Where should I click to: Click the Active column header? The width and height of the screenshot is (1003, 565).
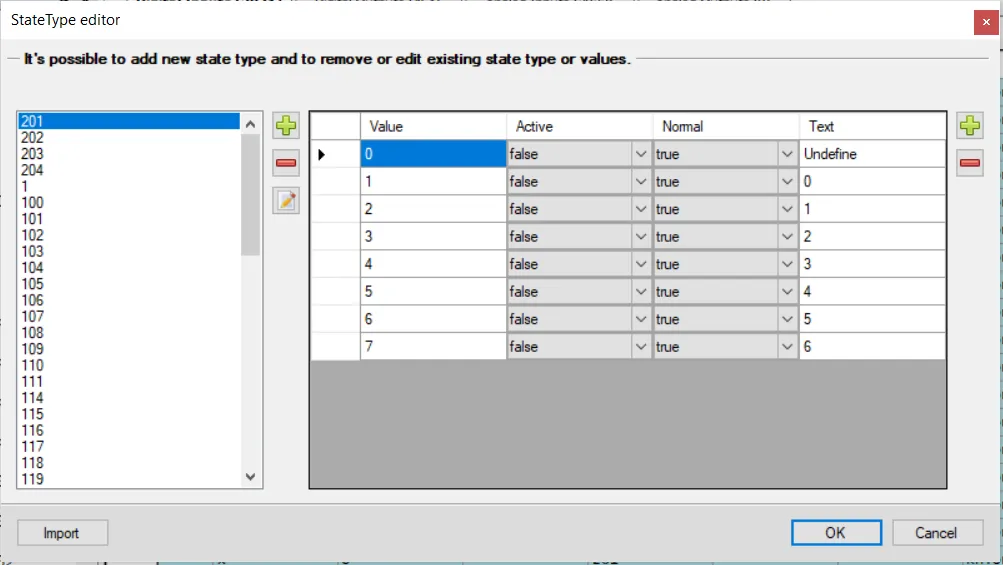[580, 126]
